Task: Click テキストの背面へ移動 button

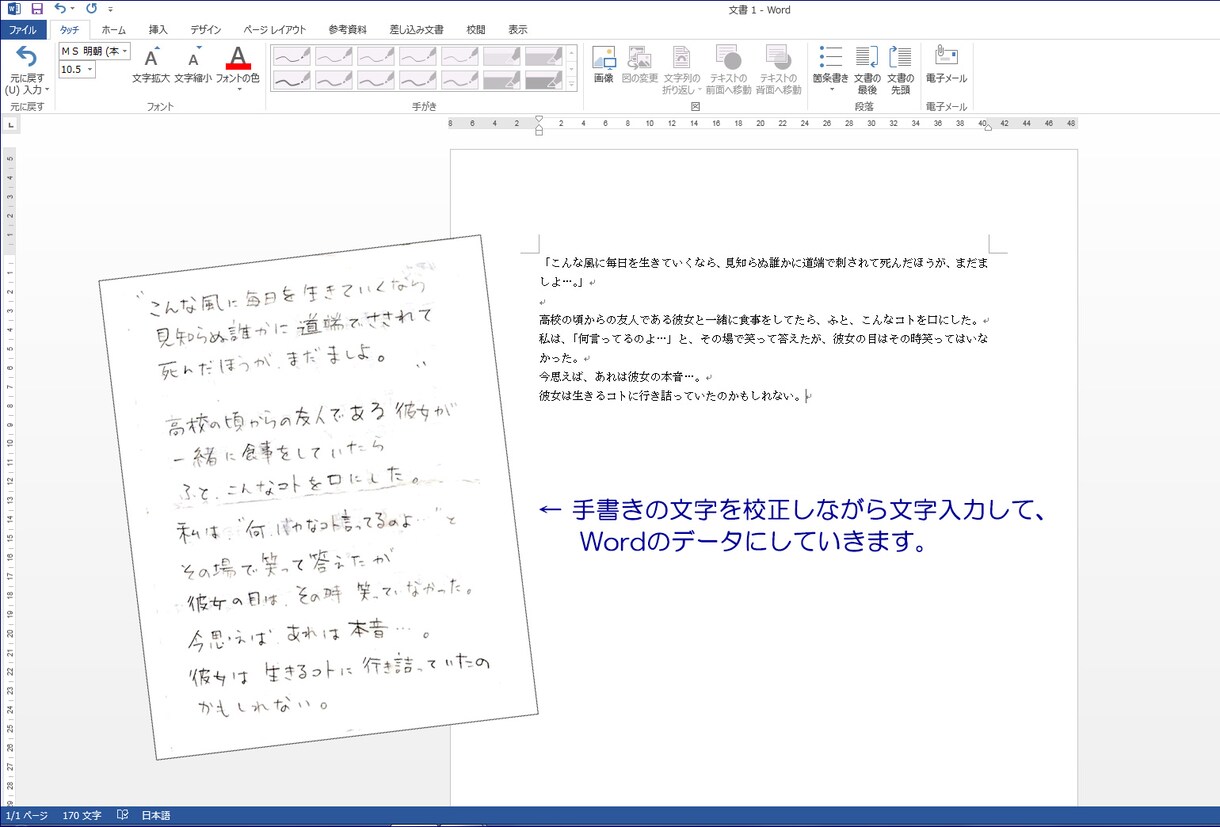Action: (x=779, y=70)
